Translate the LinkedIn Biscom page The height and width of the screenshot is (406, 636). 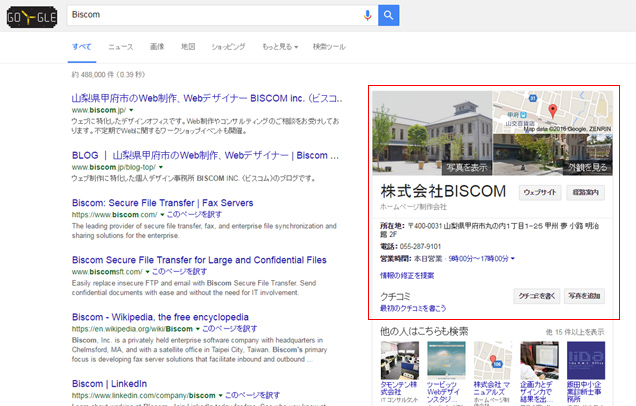coord(252,395)
